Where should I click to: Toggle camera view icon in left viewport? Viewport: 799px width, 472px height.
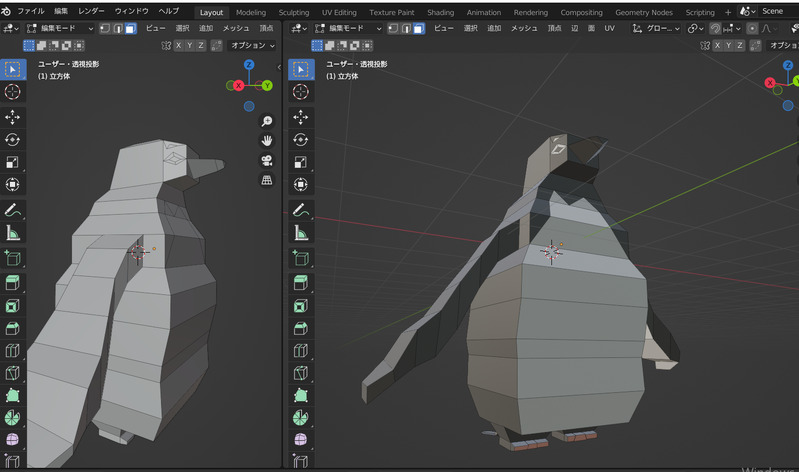pos(267,160)
